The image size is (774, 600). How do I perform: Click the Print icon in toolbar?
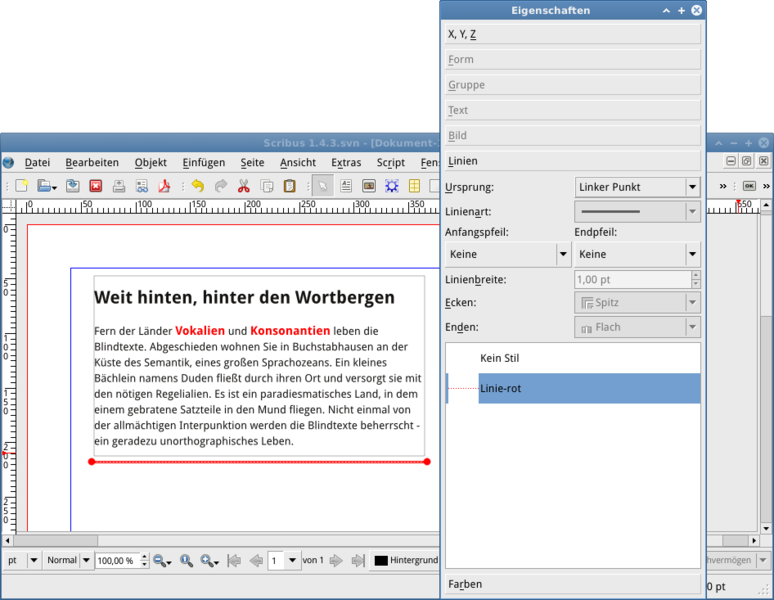pyautogui.click(x=119, y=186)
